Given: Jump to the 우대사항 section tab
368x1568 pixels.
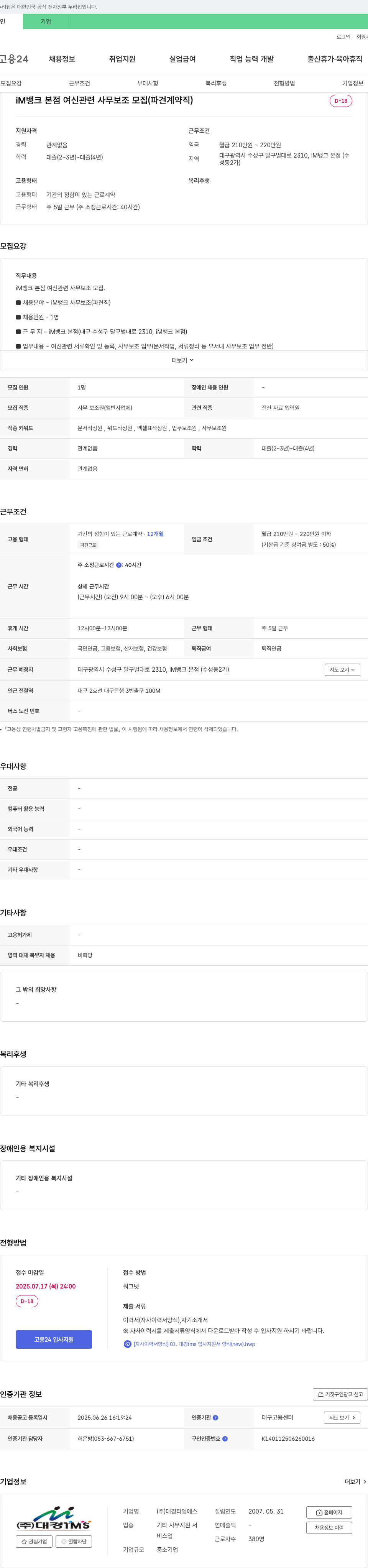Looking at the screenshot, I should 148,84.
